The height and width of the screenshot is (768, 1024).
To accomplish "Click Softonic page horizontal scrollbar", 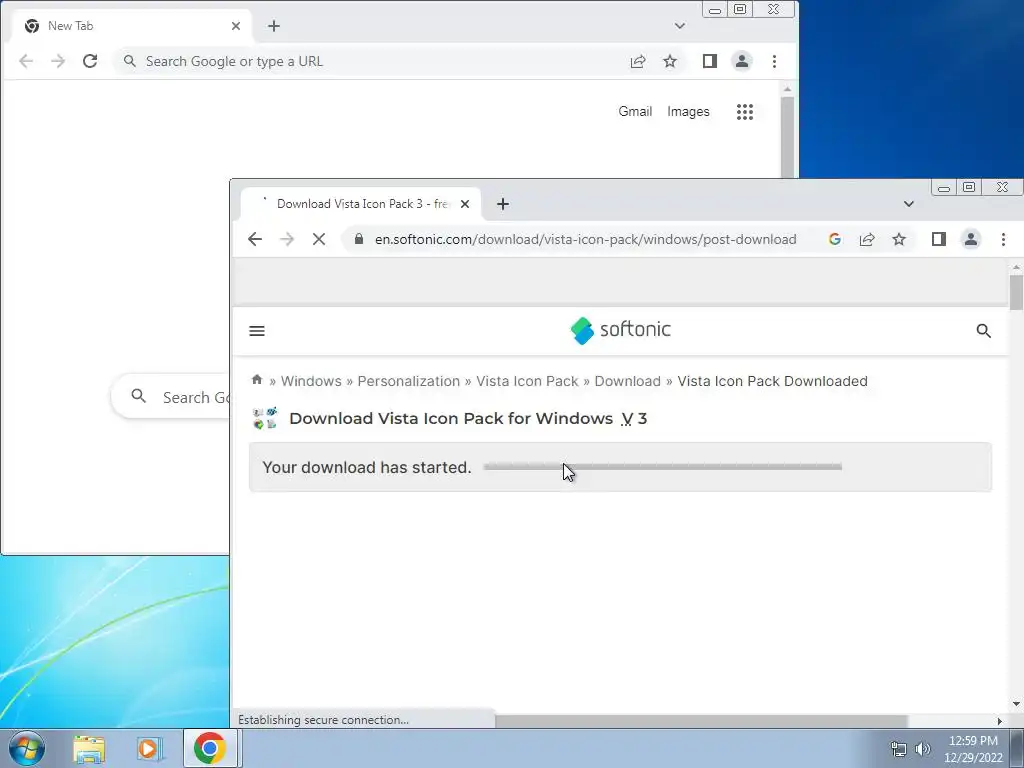I will (701, 721).
